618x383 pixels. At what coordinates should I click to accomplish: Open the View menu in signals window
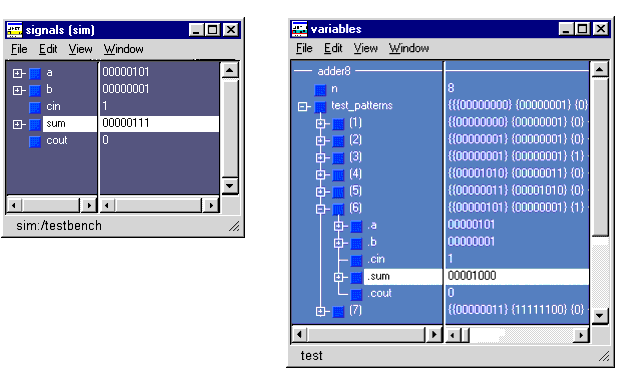[80, 49]
